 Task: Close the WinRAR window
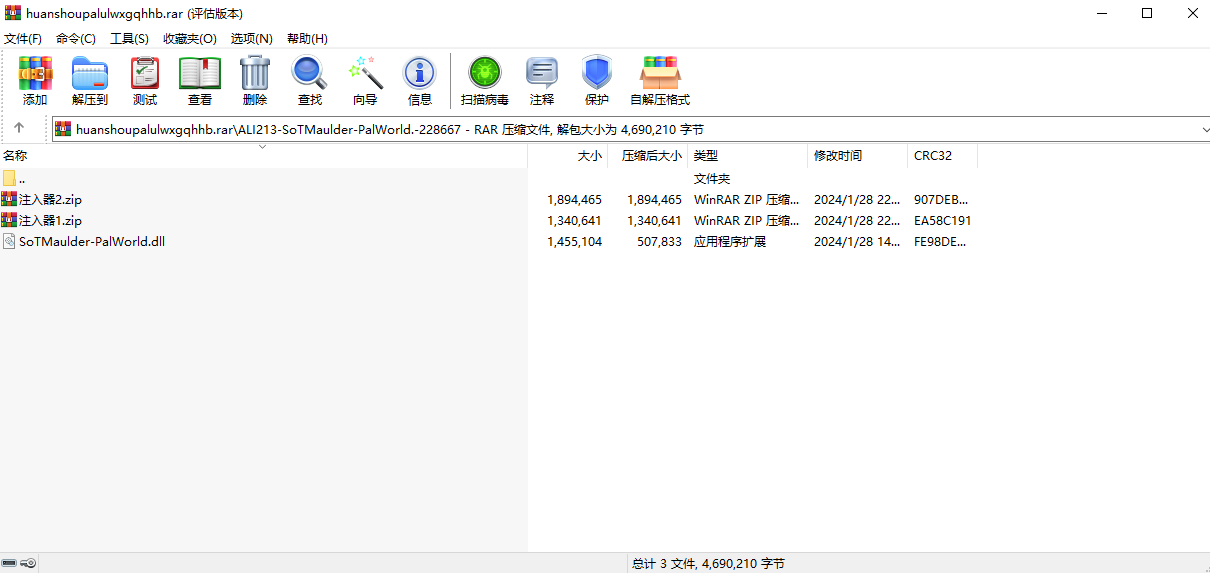1192,13
